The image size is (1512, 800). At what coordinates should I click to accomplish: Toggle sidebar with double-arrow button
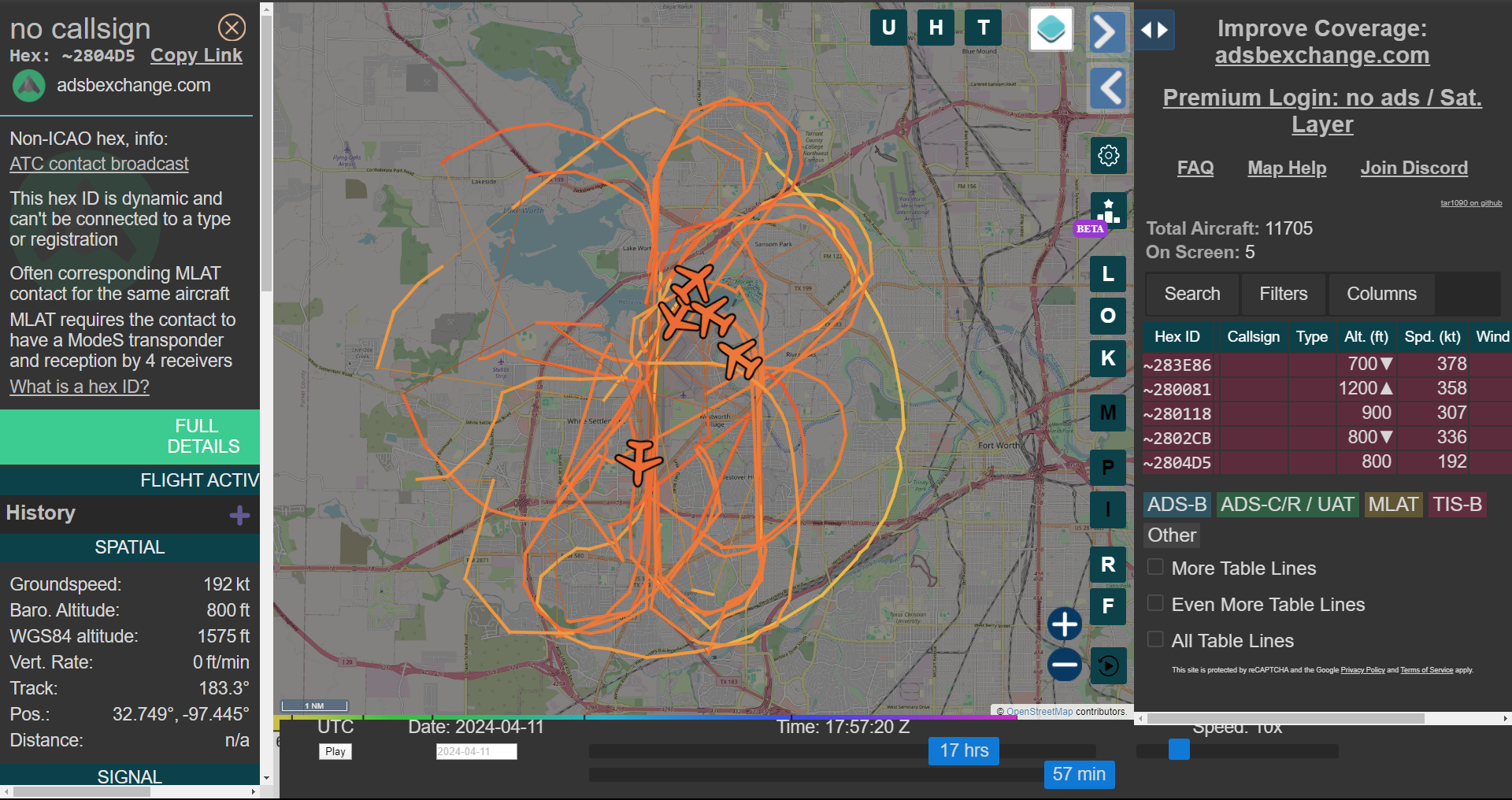point(1154,30)
